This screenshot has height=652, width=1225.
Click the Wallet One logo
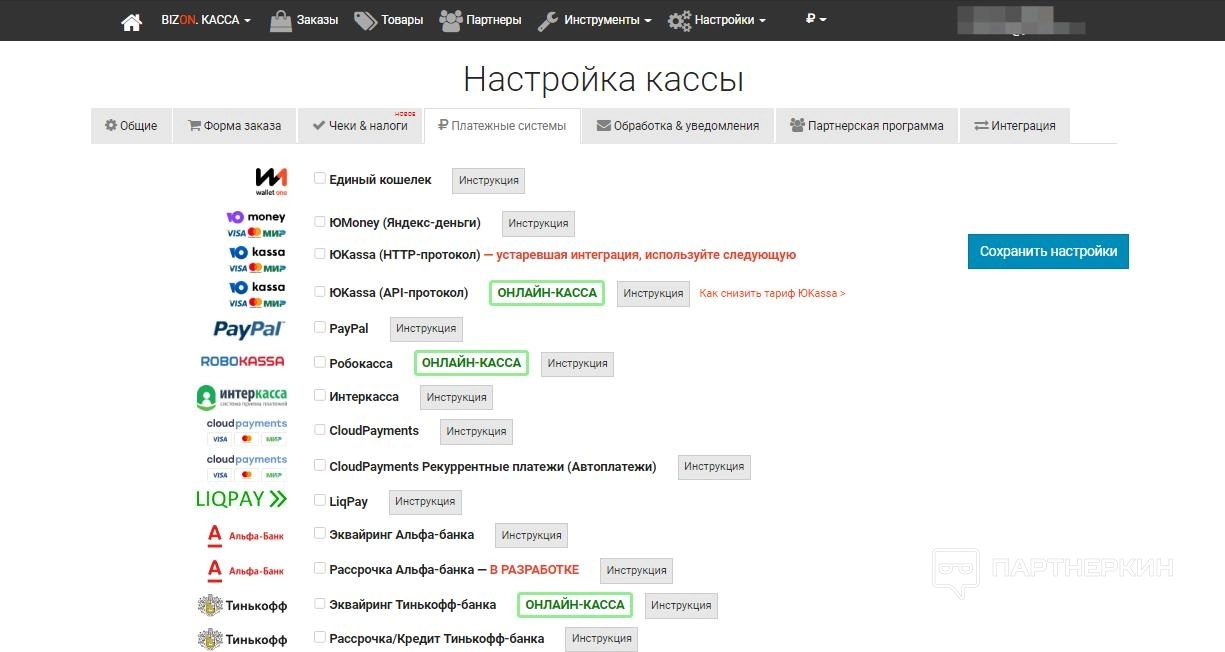[270, 180]
